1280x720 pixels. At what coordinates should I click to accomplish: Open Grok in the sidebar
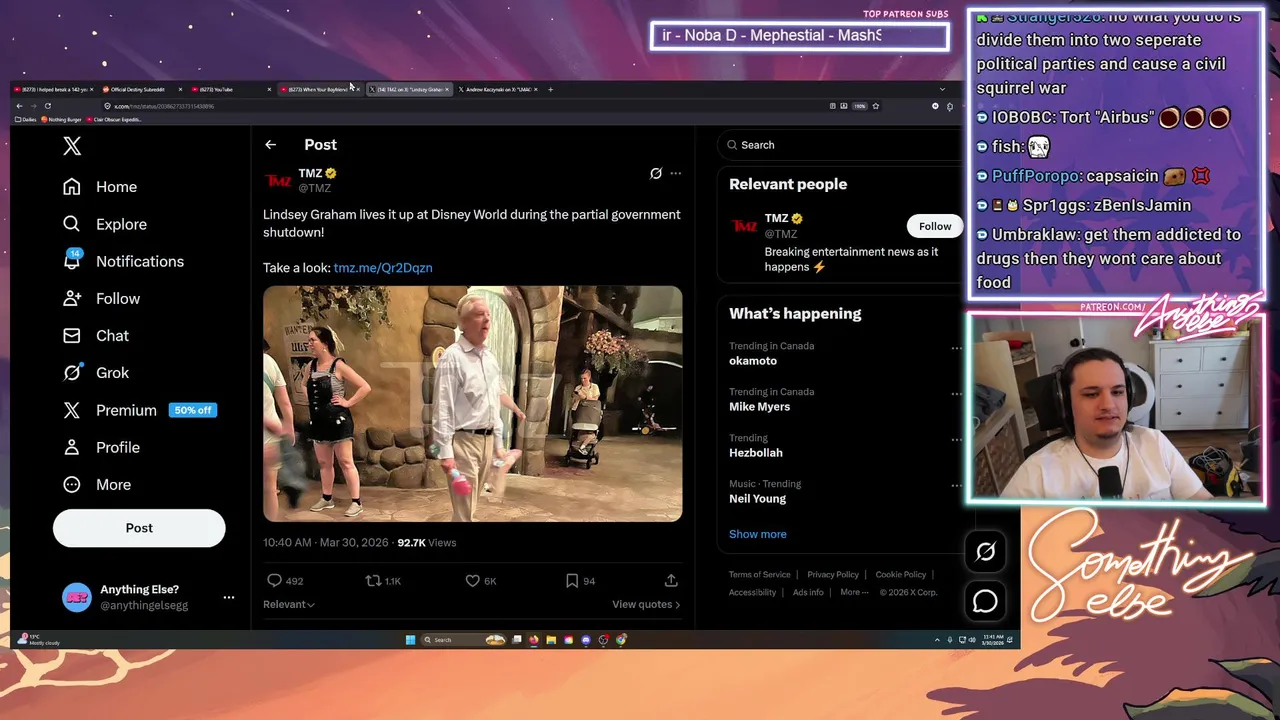96,372
